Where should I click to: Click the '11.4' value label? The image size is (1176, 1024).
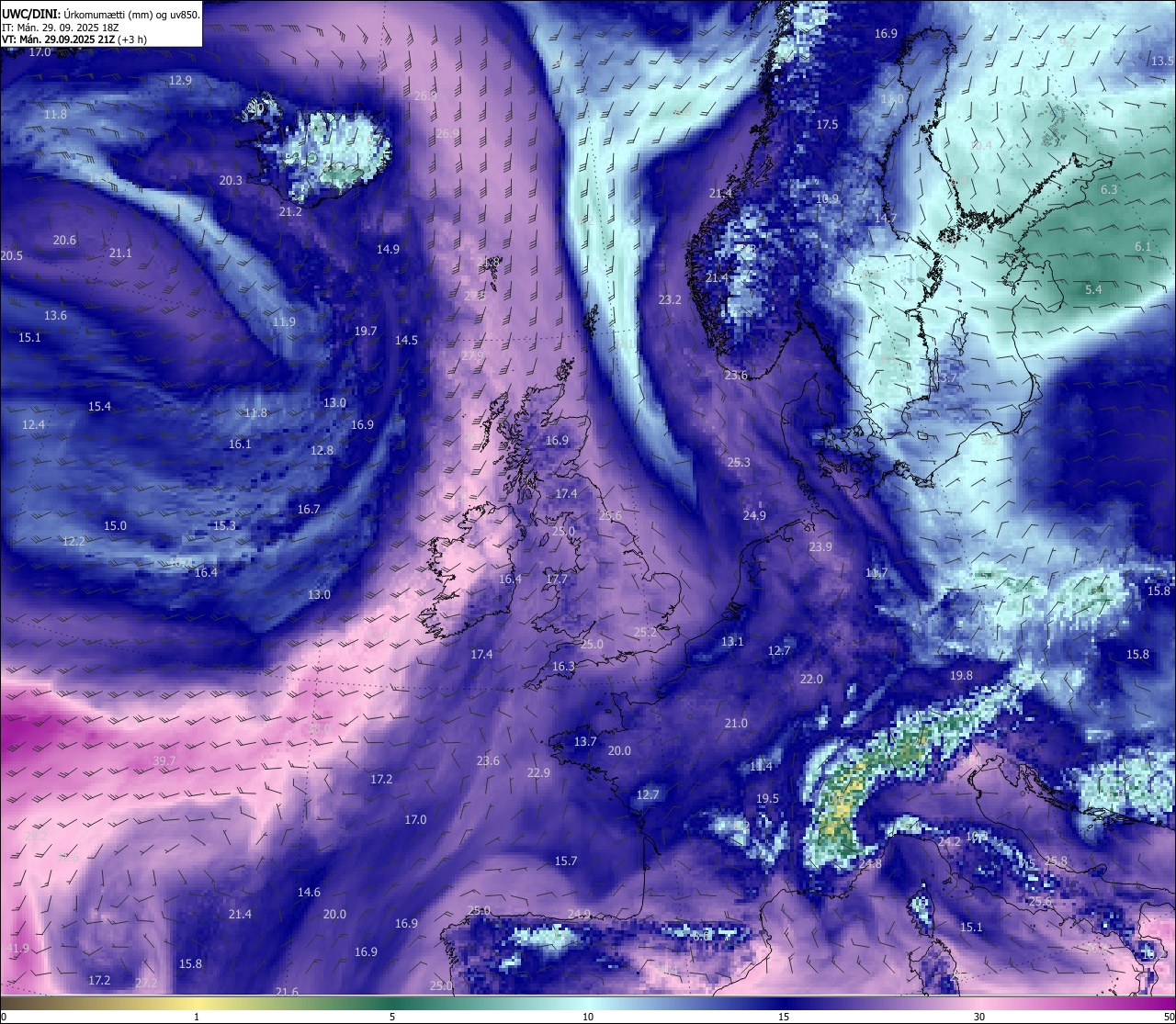tap(761, 767)
